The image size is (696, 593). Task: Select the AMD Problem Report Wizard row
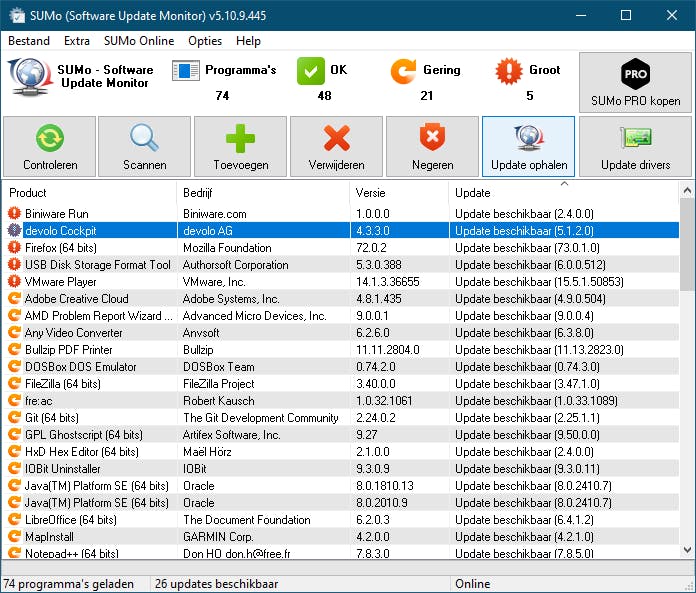pos(341,316)
